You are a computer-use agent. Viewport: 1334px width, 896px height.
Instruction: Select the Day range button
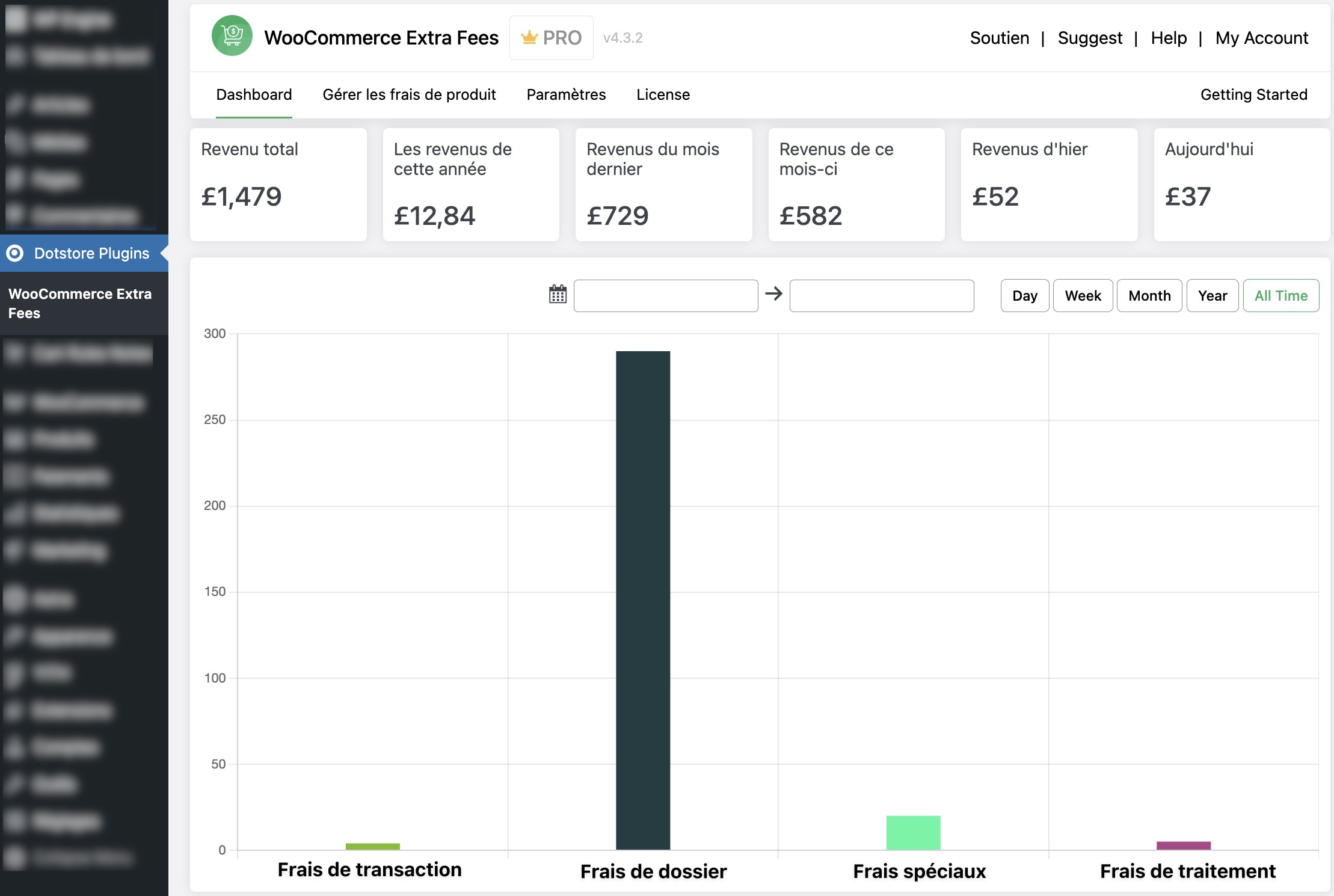click(1024, 296)
